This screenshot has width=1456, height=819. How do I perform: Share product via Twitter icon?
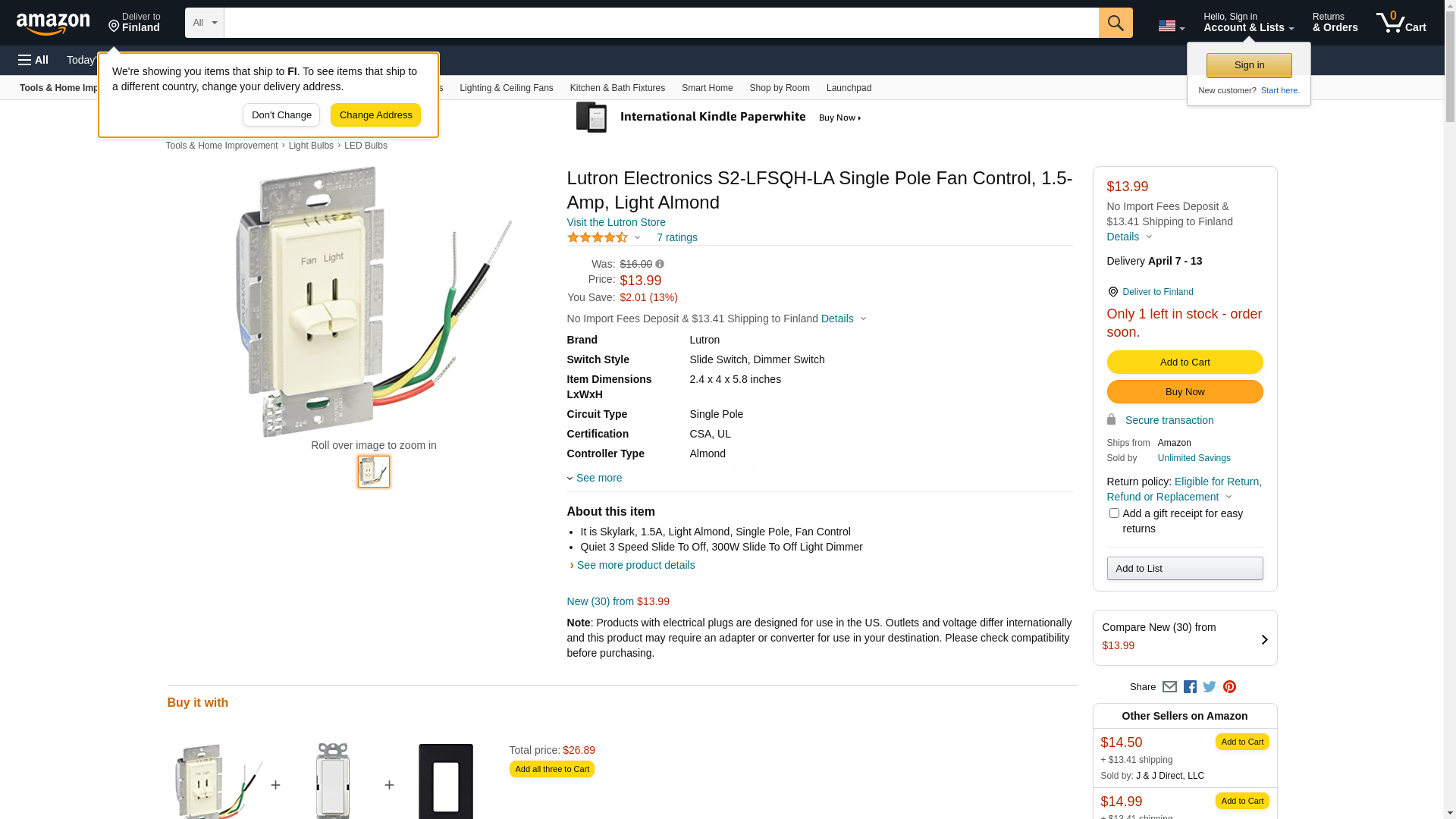click(x=1210, y=687)
